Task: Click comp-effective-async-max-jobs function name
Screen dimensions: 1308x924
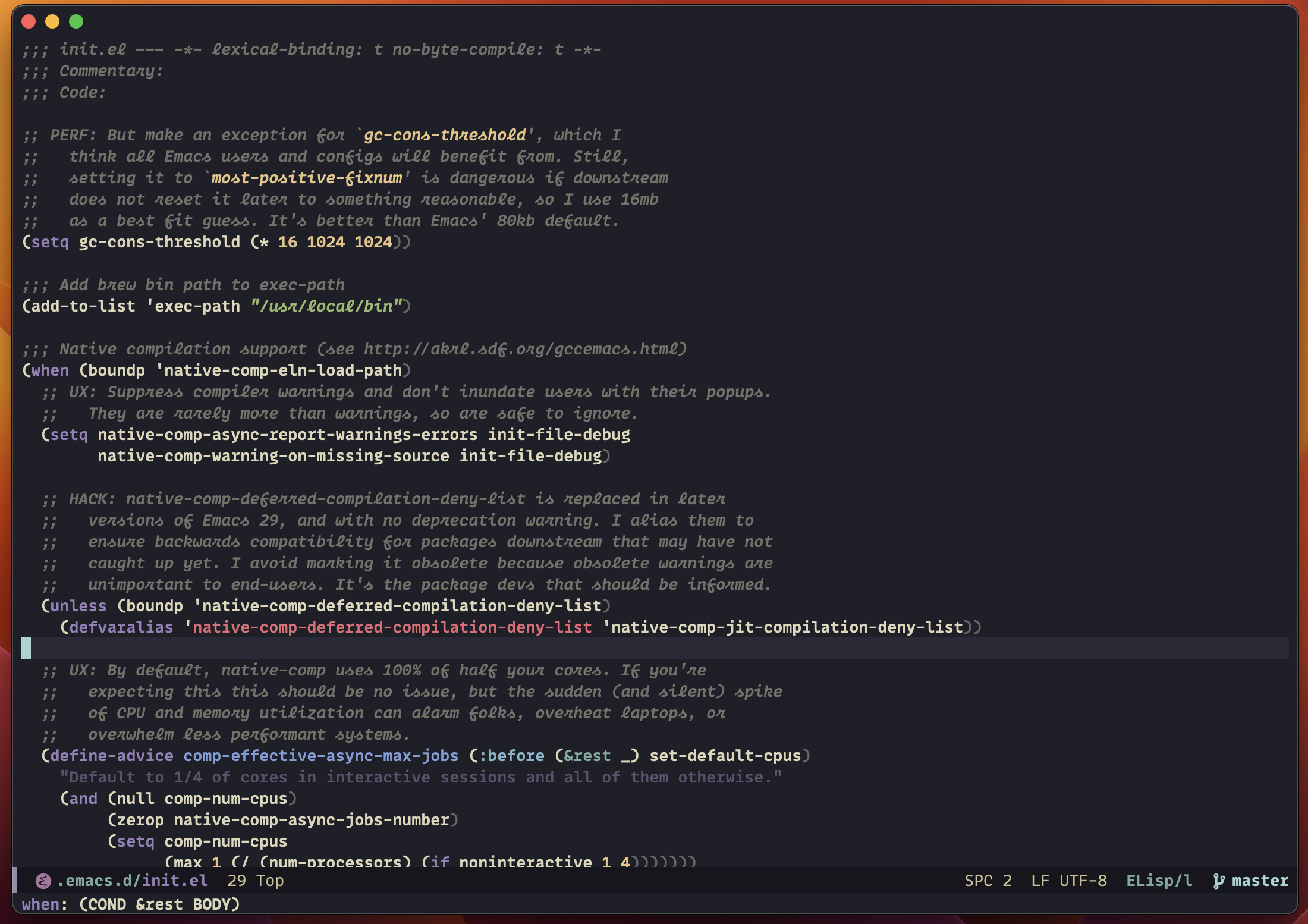Action: pos(321,756)
